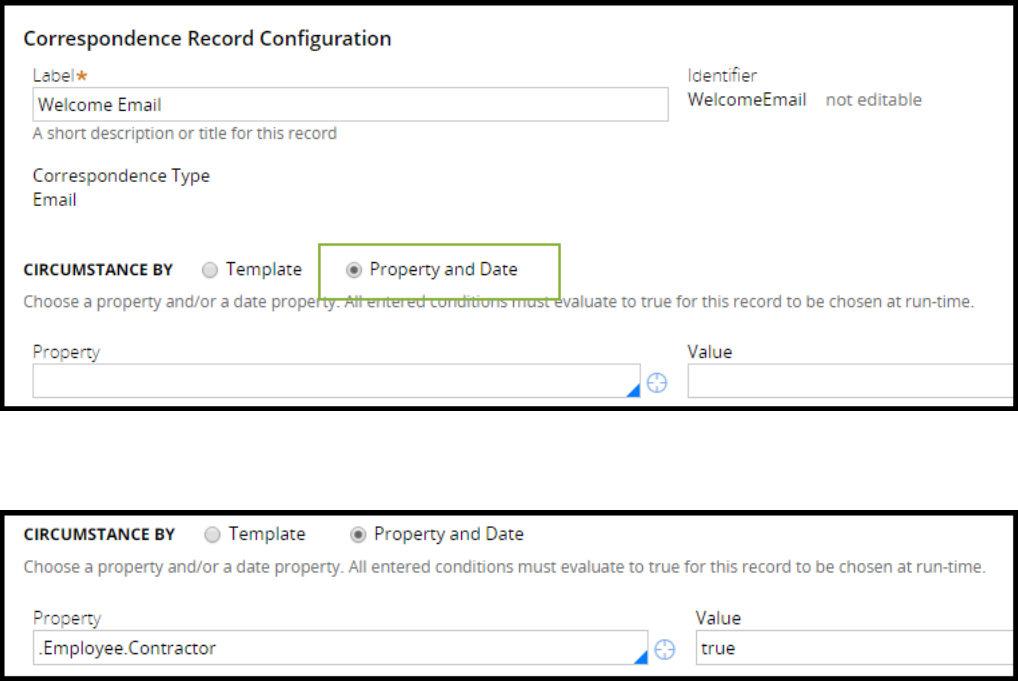
Task: Open the dropdown arrow in the .Employee.Contractor field
Action: click(x=640, y=657)
